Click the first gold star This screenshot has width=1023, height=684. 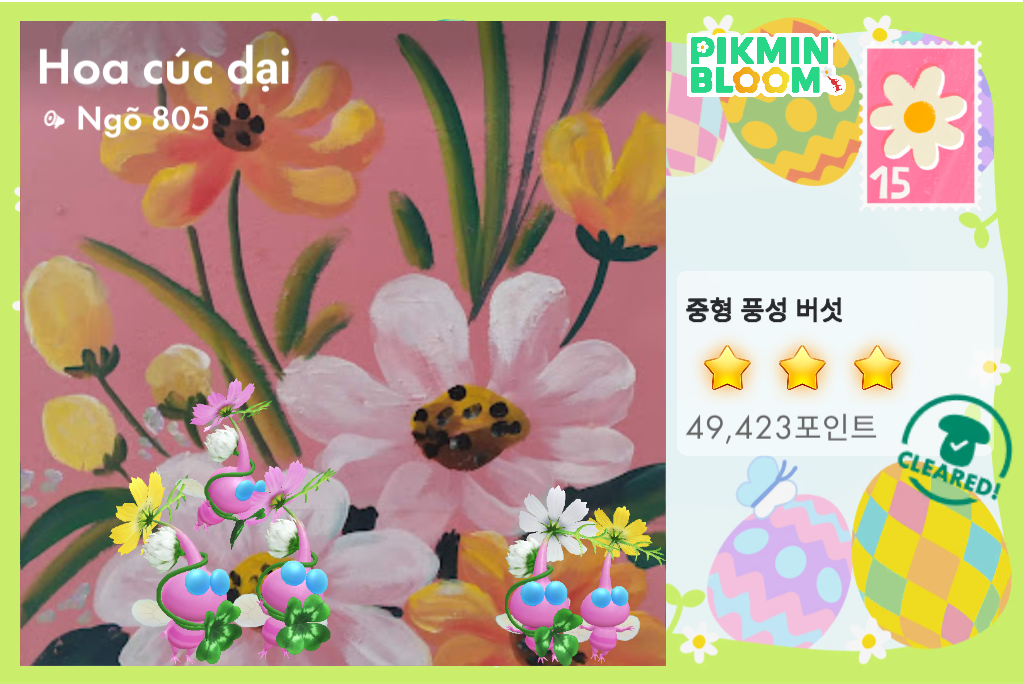tap(727, 368)
